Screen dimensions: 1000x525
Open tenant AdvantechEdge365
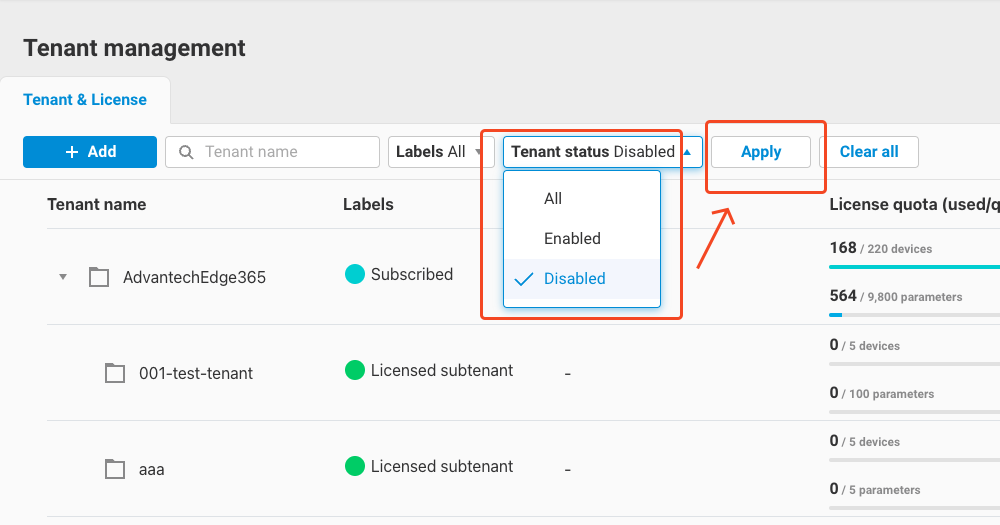tap(195, 277)
